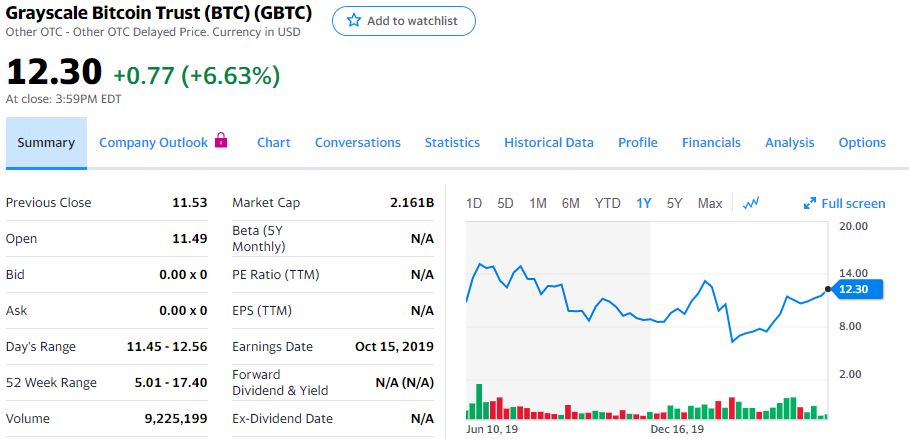Image resolution: width=909 pixels, height=439 pixels.
Task: Open the chart comparison line icon
Action: click(751, 203)
